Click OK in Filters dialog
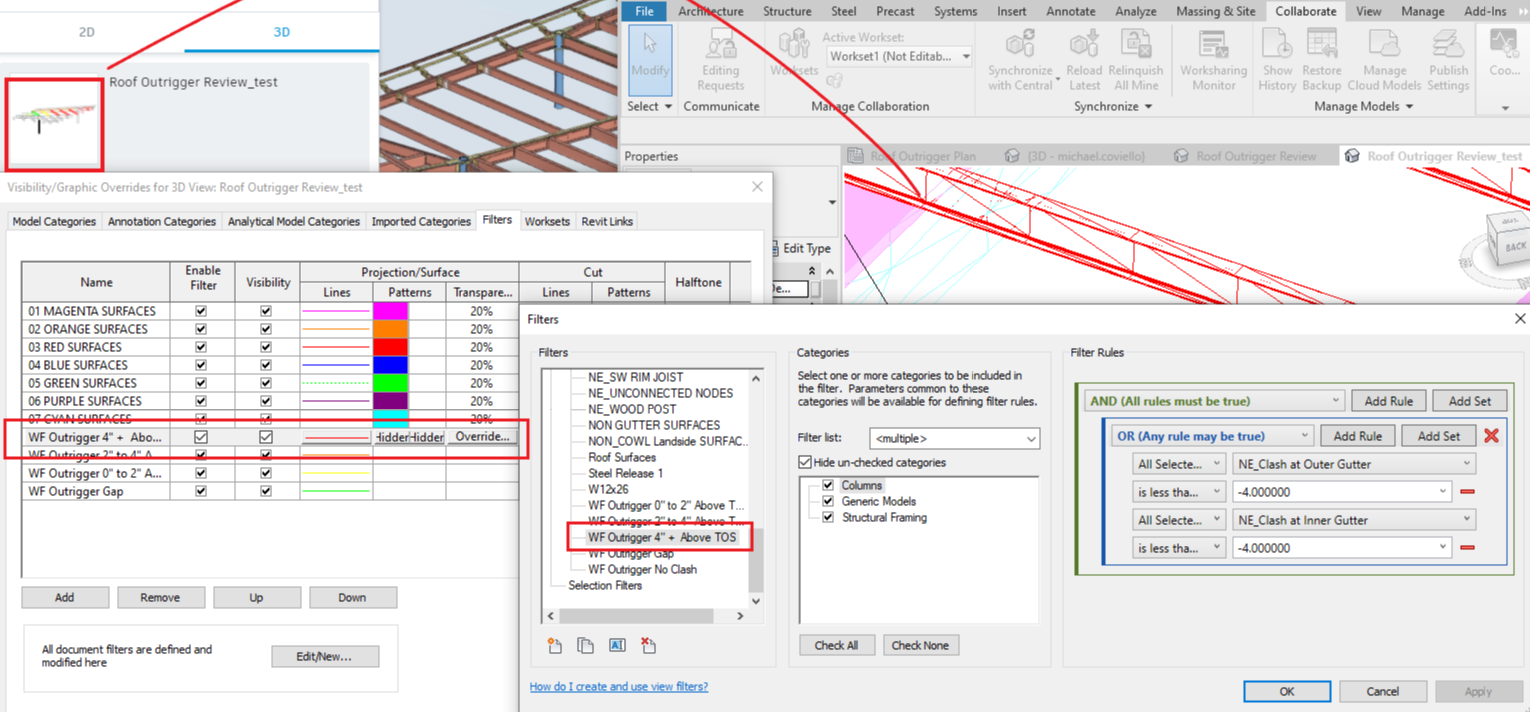This screenshot has height=712, width=1530. pyautogui.click(x=1287, y=691)
